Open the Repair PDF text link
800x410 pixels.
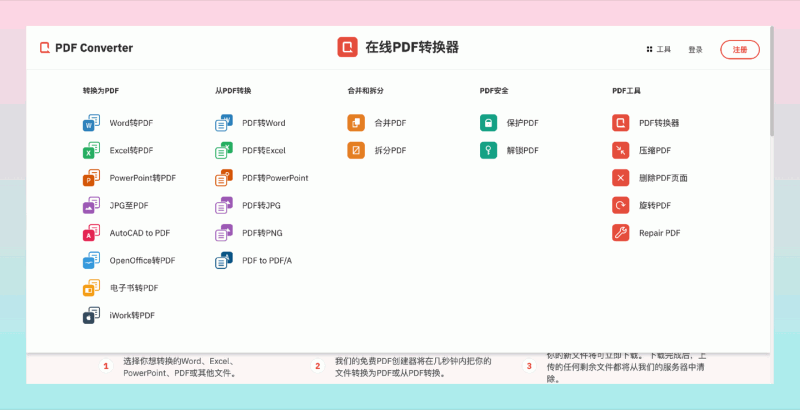coord(660,233)
